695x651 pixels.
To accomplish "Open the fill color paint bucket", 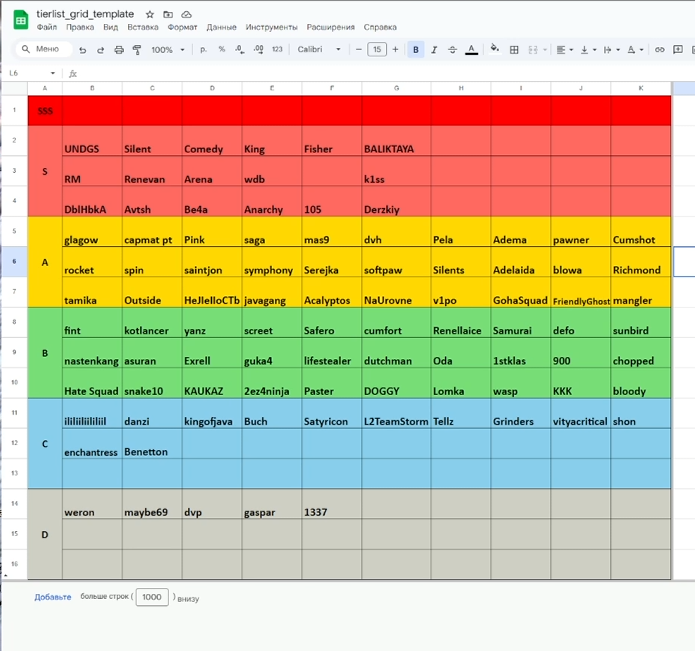I will (494, 49).
